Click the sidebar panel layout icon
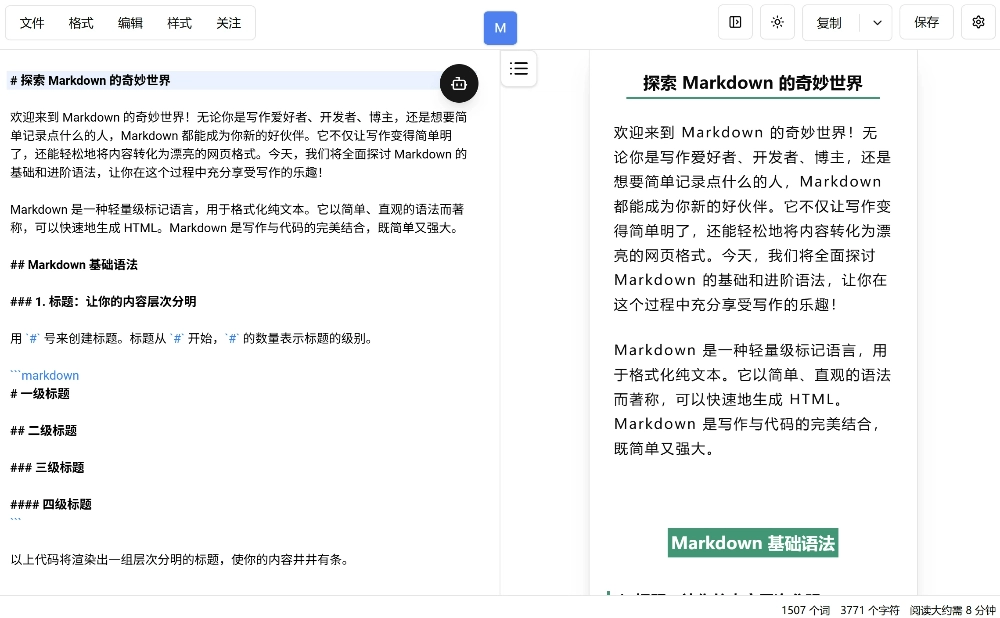This screenshot has width=1000, height=618. (735, 21)
